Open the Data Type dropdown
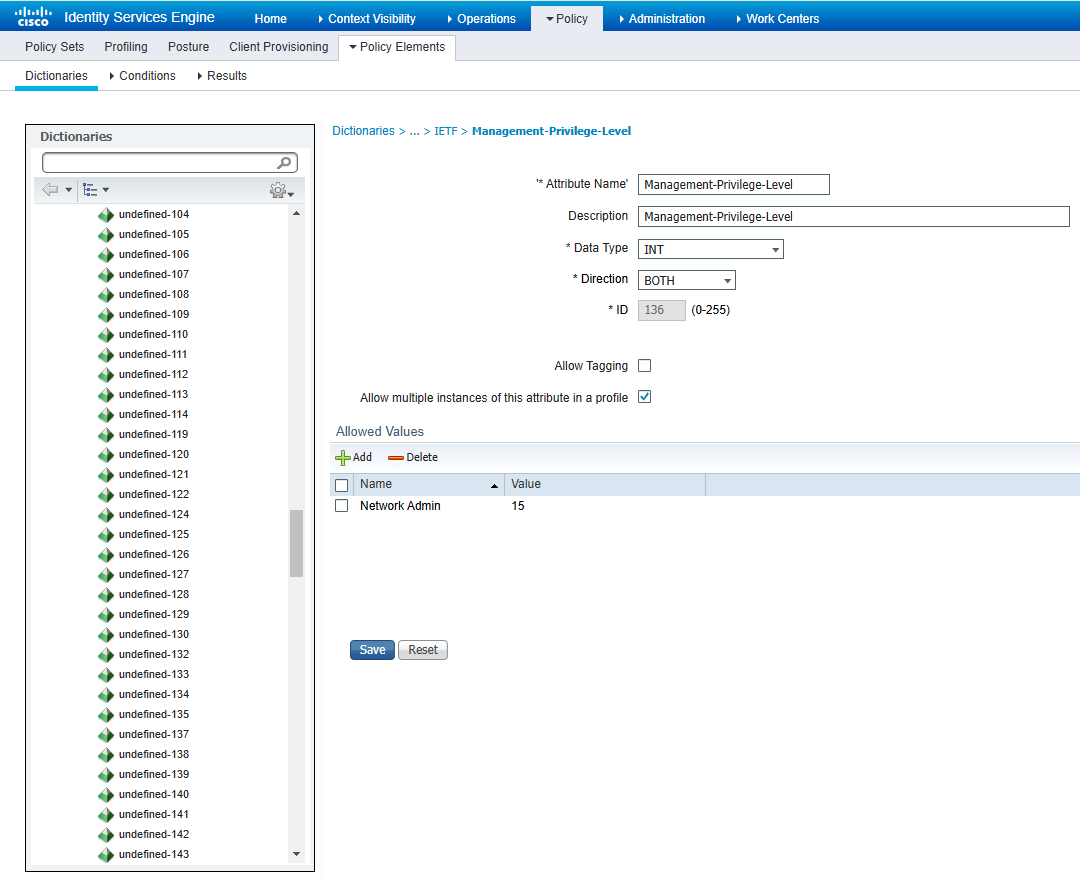 [710, 249]
